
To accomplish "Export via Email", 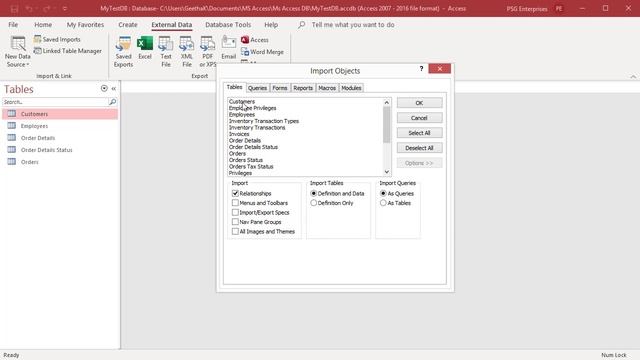I will point(229,48).
